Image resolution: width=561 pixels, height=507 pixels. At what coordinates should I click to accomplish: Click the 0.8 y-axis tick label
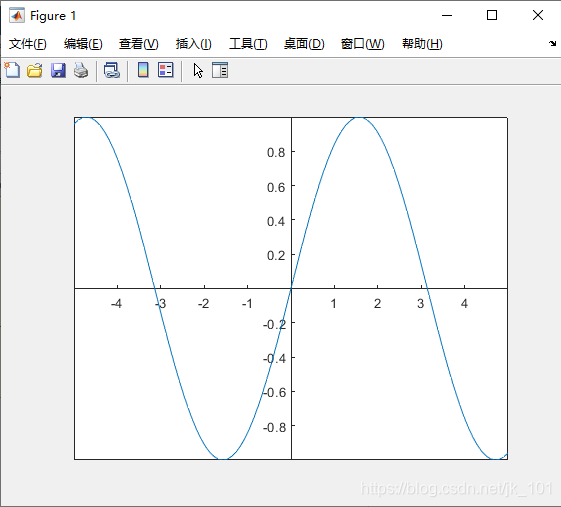(x=276, y=153)
